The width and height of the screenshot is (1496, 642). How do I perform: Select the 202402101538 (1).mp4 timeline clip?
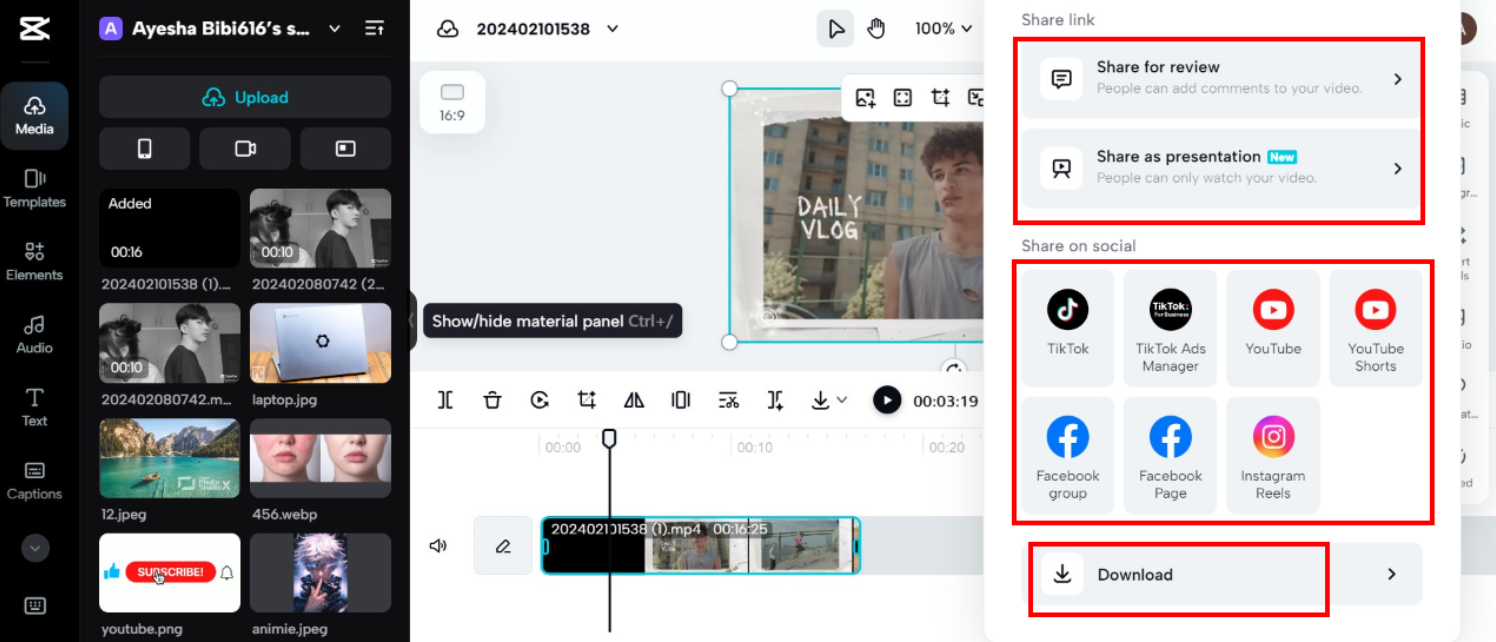coord(701,545)
